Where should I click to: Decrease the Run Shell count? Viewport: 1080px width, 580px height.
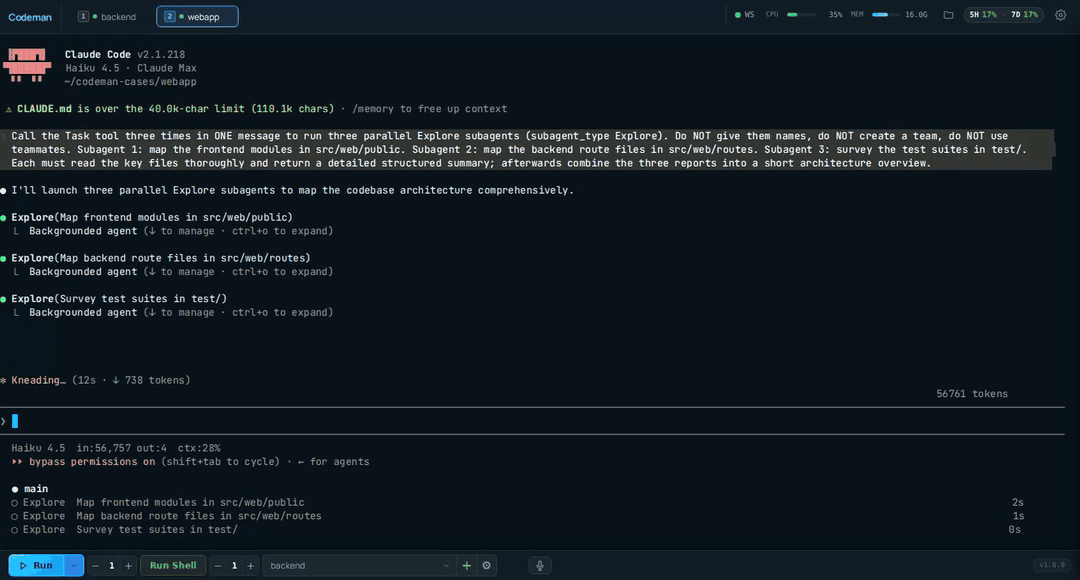point(218,566)
